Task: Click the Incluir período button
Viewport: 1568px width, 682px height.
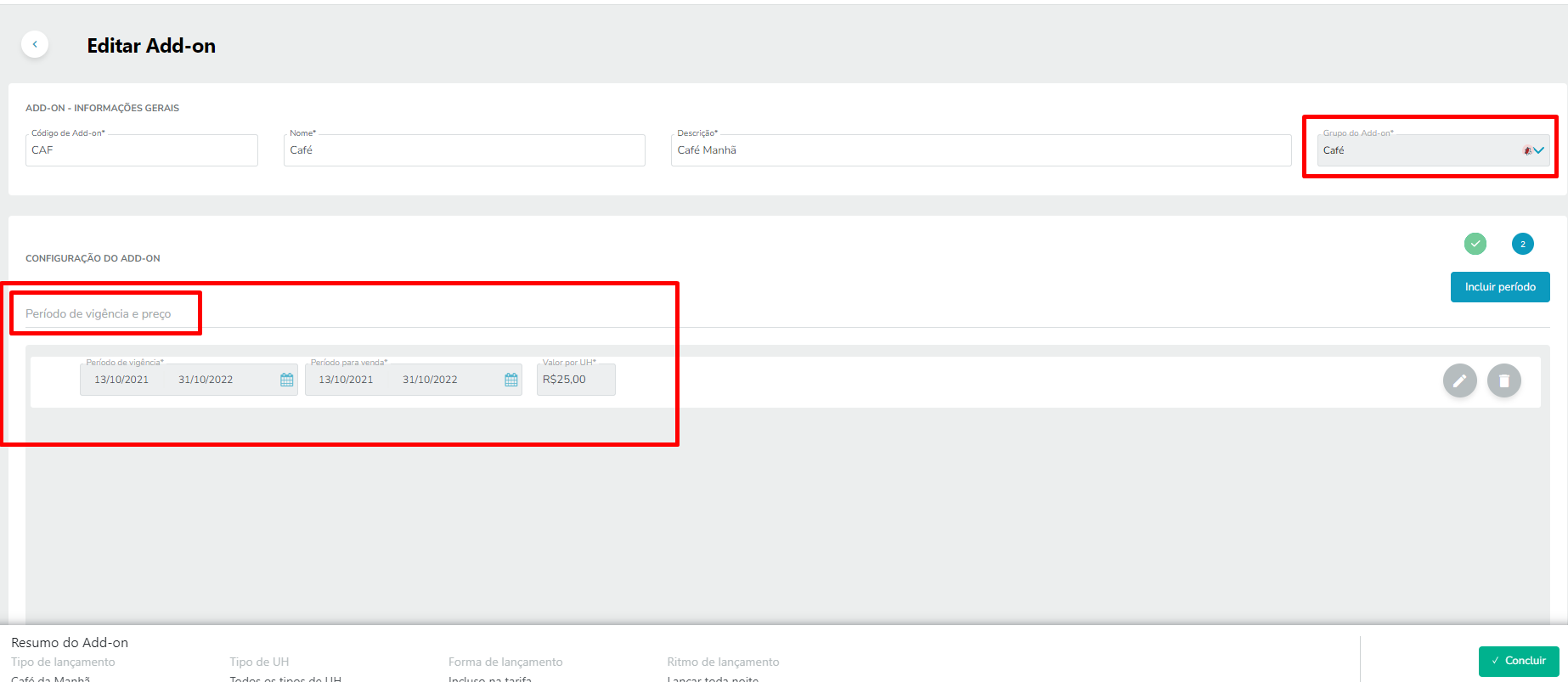Action: click(1500, 287)
